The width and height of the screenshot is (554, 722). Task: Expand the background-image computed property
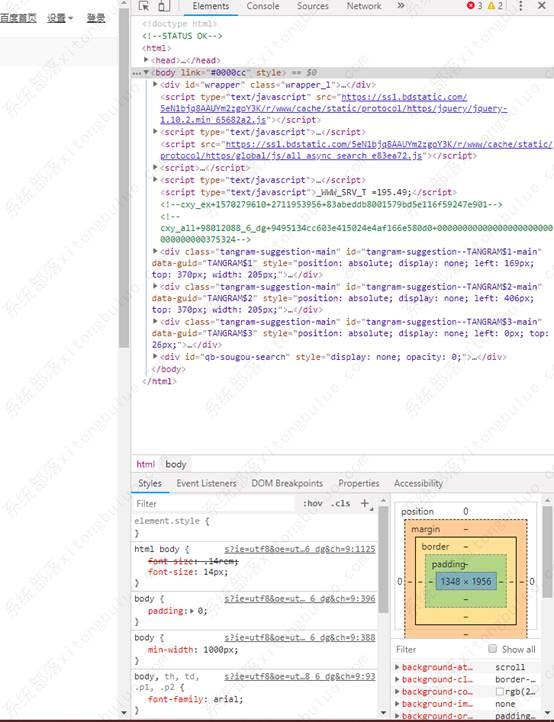coord(397,704)
